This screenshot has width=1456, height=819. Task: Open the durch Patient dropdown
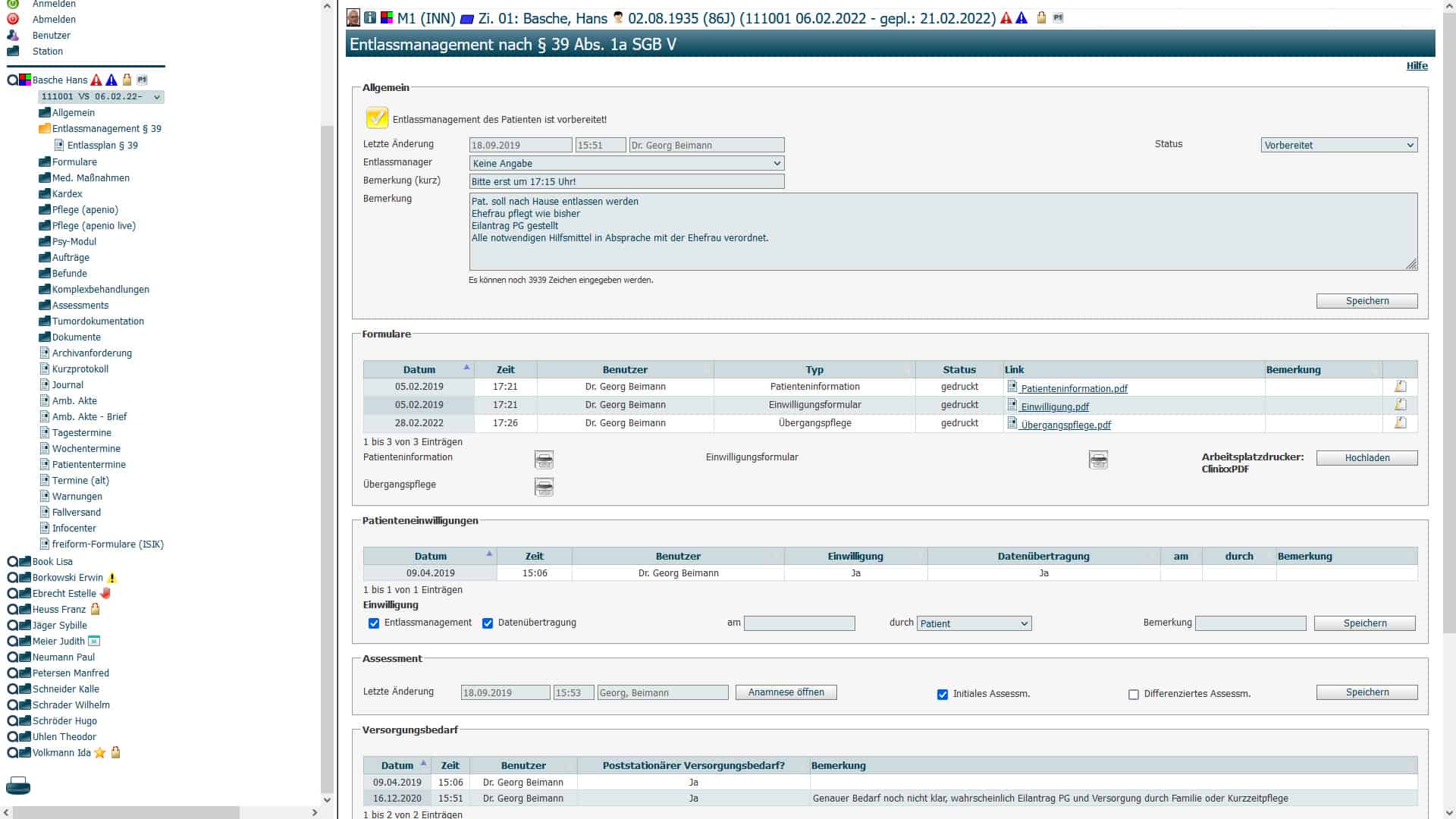point(974,623)
